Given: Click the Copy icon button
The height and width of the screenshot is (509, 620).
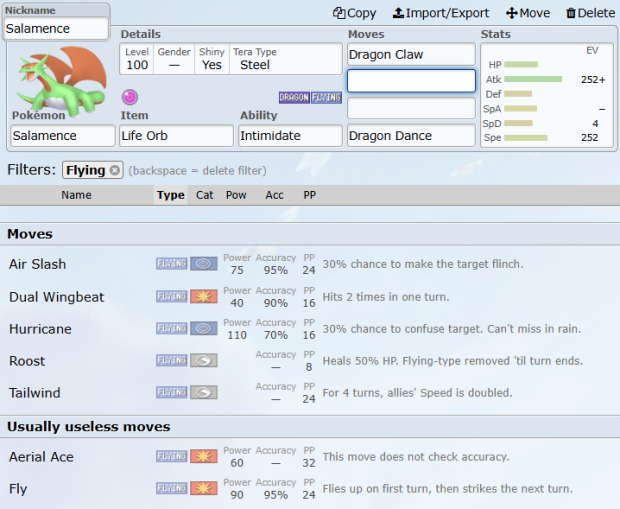Looking at the screenshot, I should click(x=354, y=13).
